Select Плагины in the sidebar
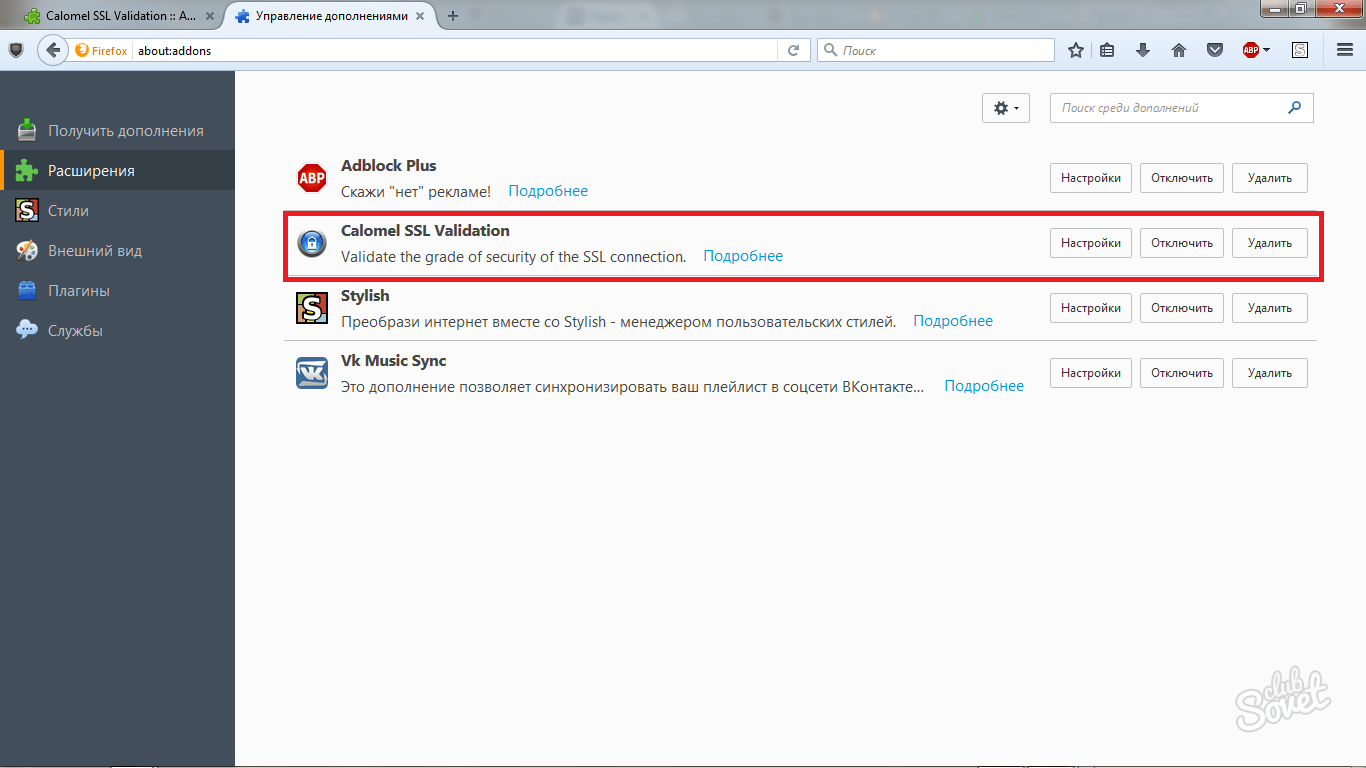Image resolution: width=1366 pixels, height=768 pixels. point(79,291)
